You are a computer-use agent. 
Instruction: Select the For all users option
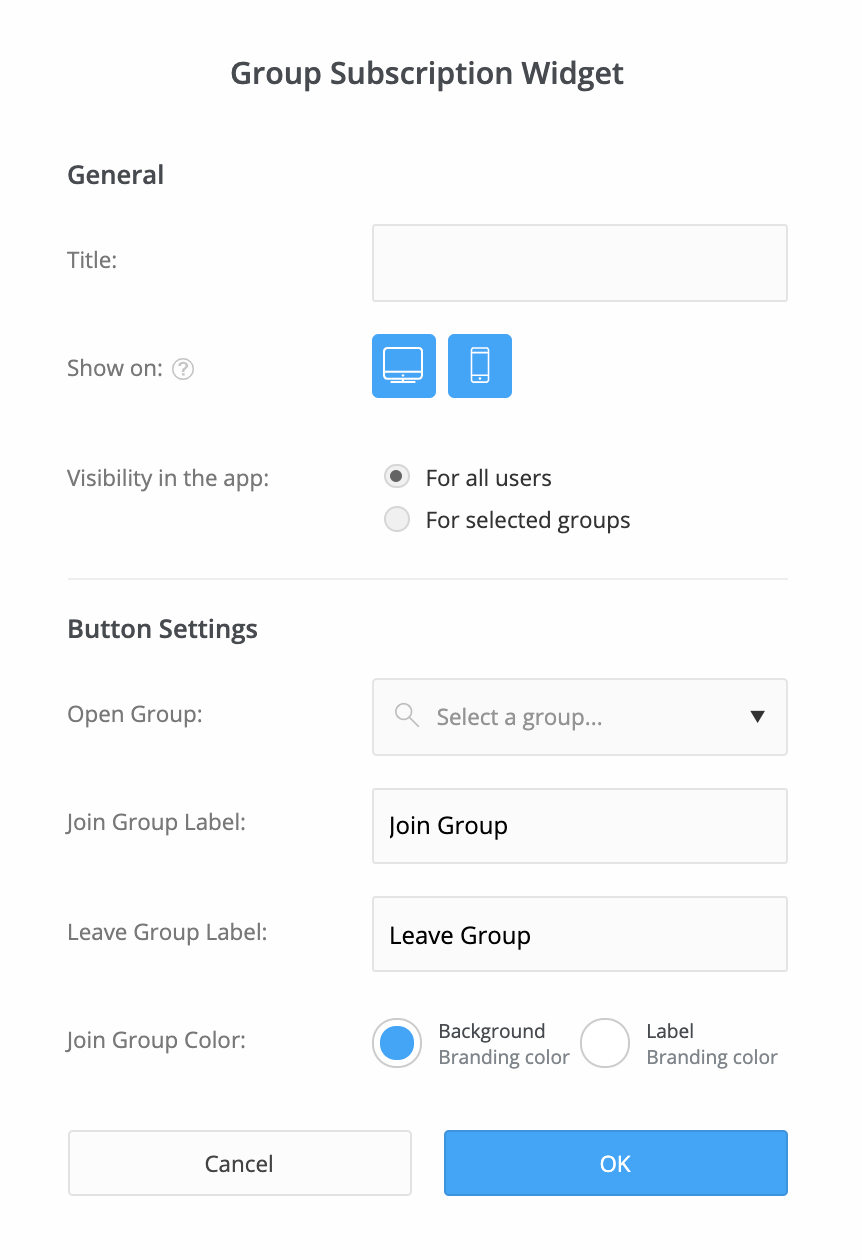(397, 477)
